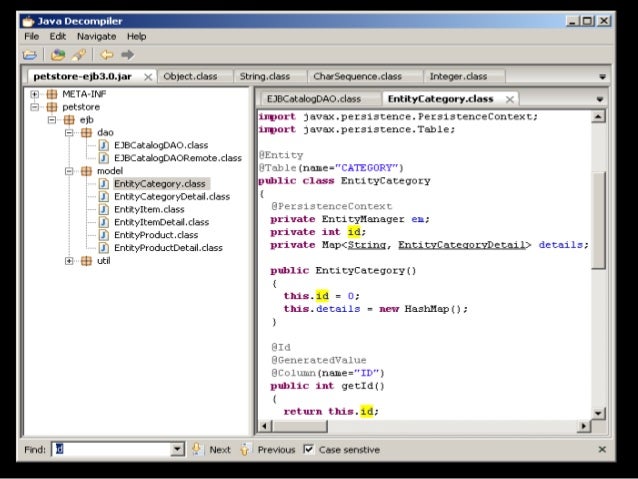Select EntityItem.class in the tree
Screen dimensions: 638x479
tap(149, 209)
